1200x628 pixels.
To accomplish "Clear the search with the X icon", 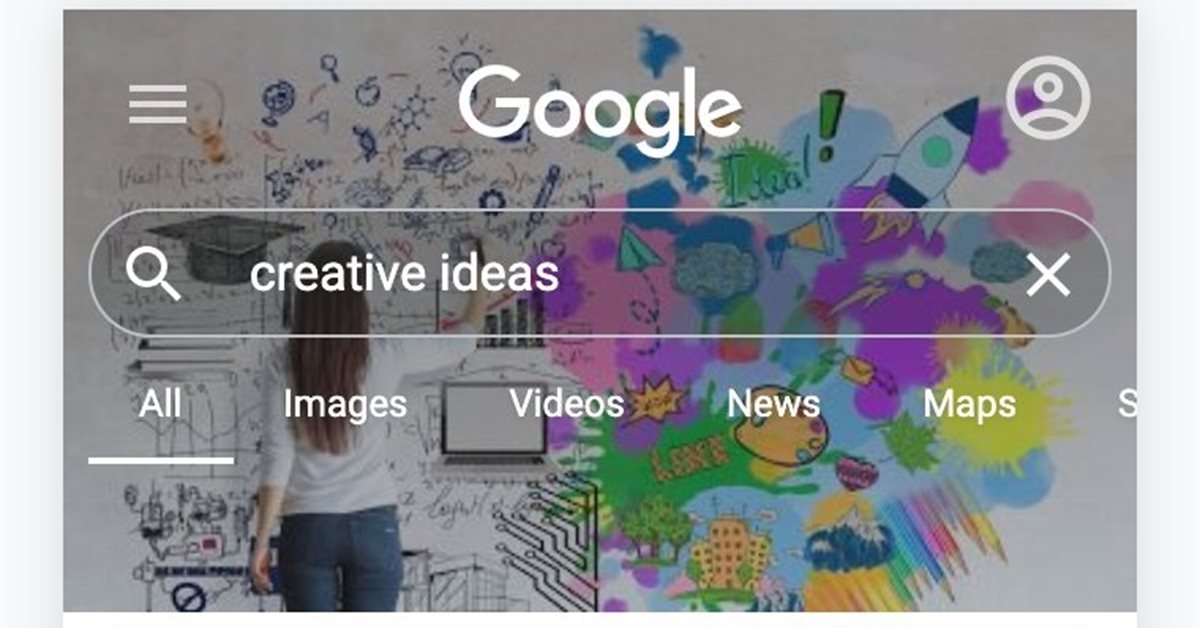I will click(x=1048, y=274).
